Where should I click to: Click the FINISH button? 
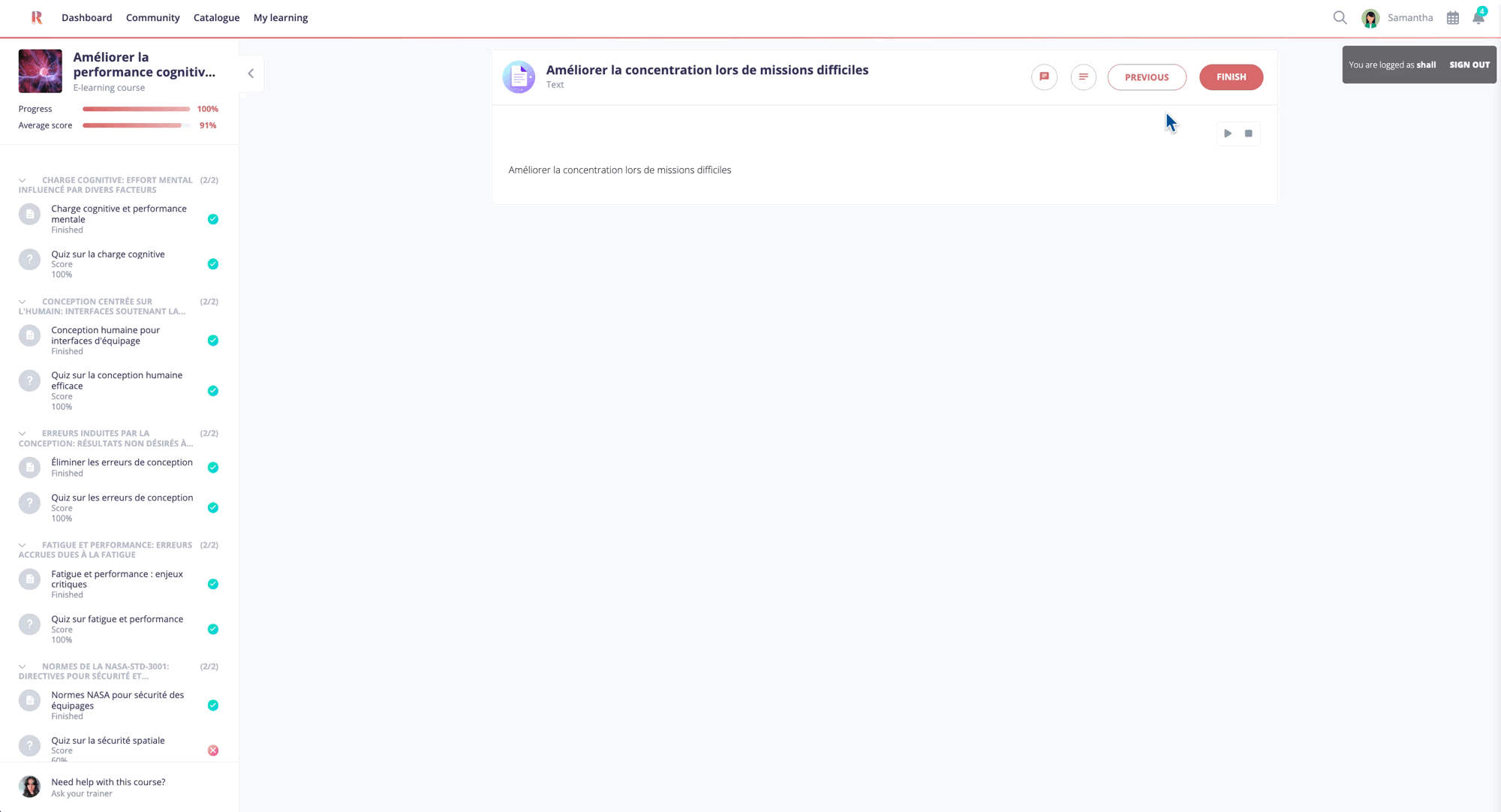click(1231, 77)
